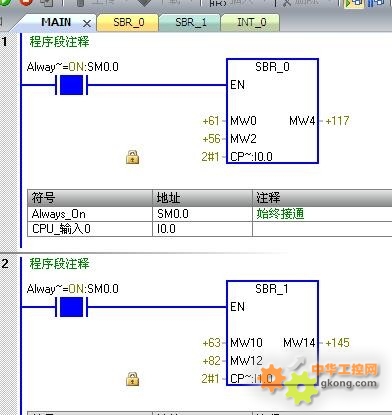Click the network 1 comment text

[59, 42]
